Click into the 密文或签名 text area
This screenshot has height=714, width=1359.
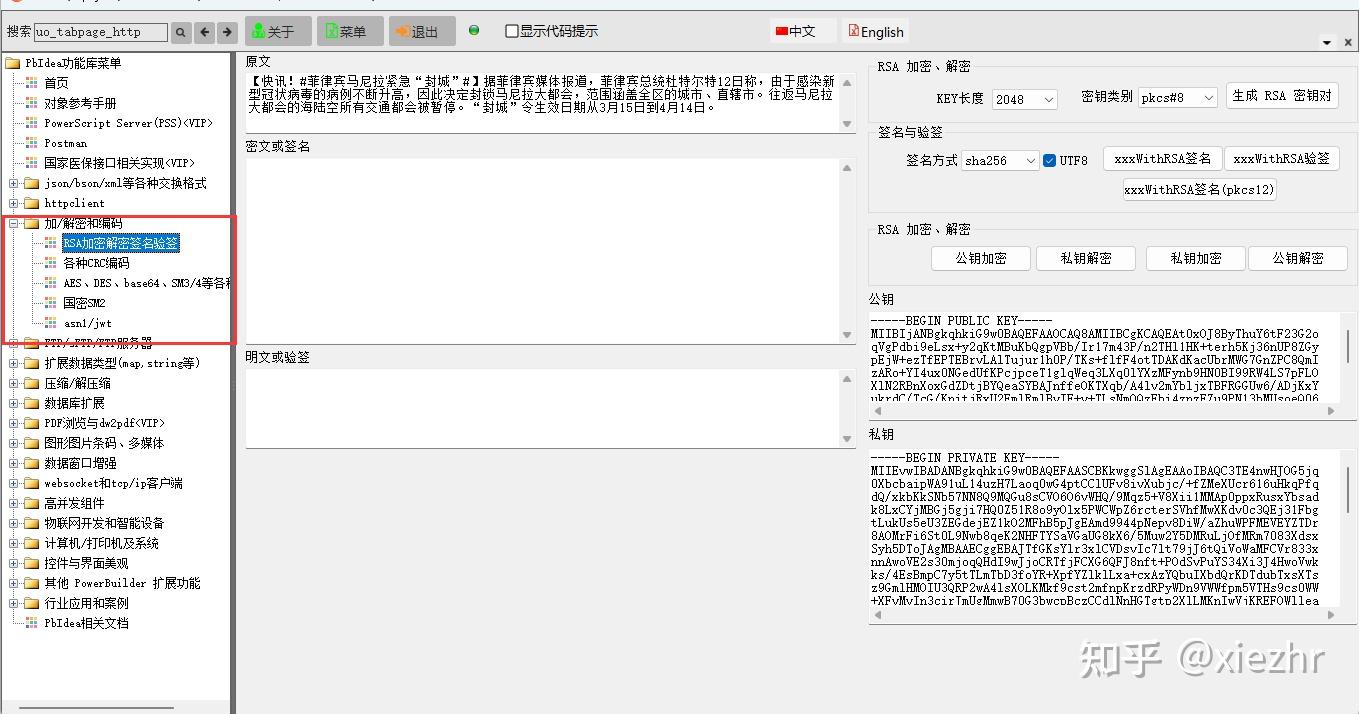(x=543, y=251)
